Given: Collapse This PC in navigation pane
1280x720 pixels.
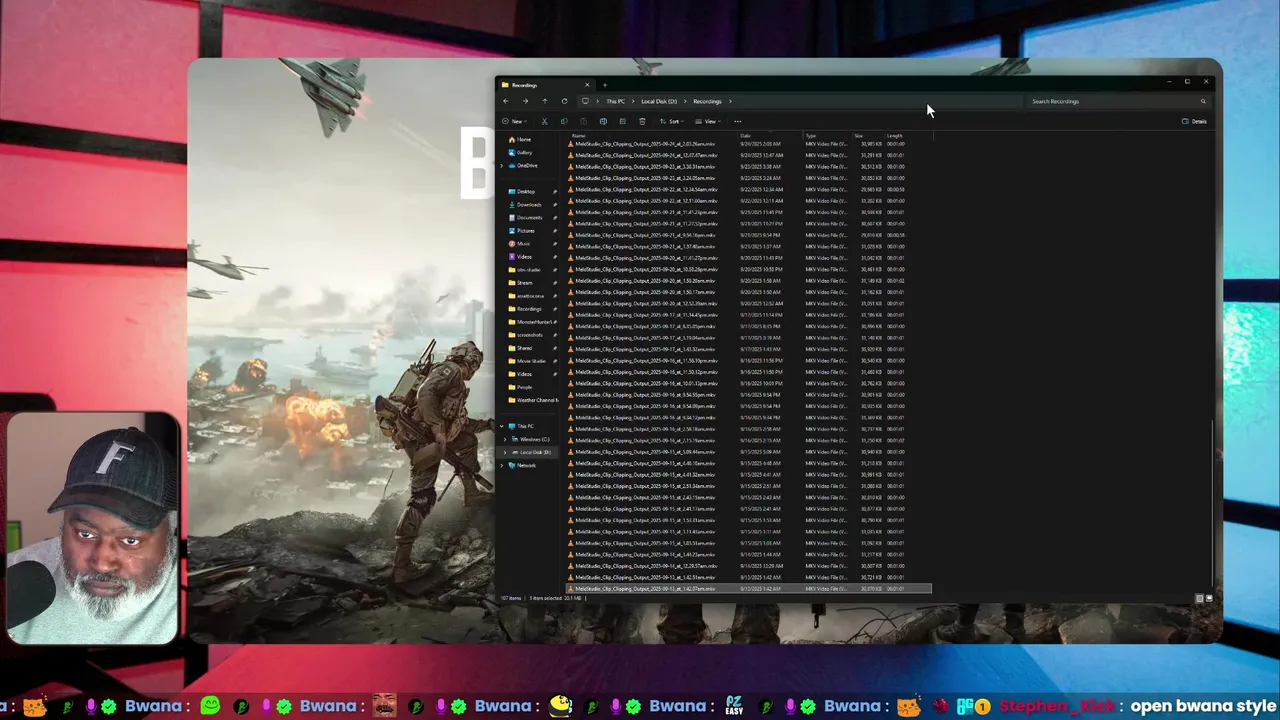Looking at the screenshot, I should click(x=504, y=426).
